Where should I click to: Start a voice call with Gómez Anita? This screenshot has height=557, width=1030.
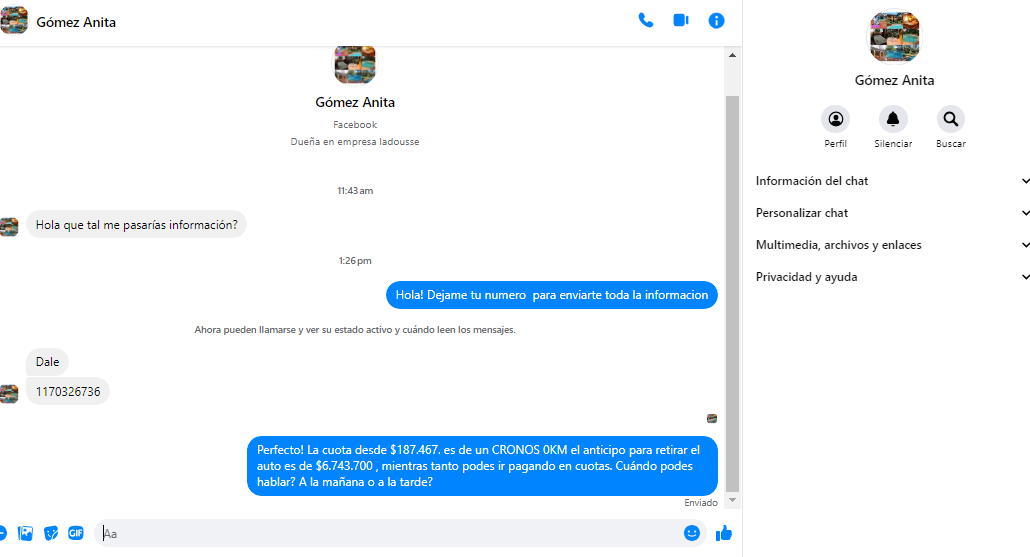(x=645, y=20)
